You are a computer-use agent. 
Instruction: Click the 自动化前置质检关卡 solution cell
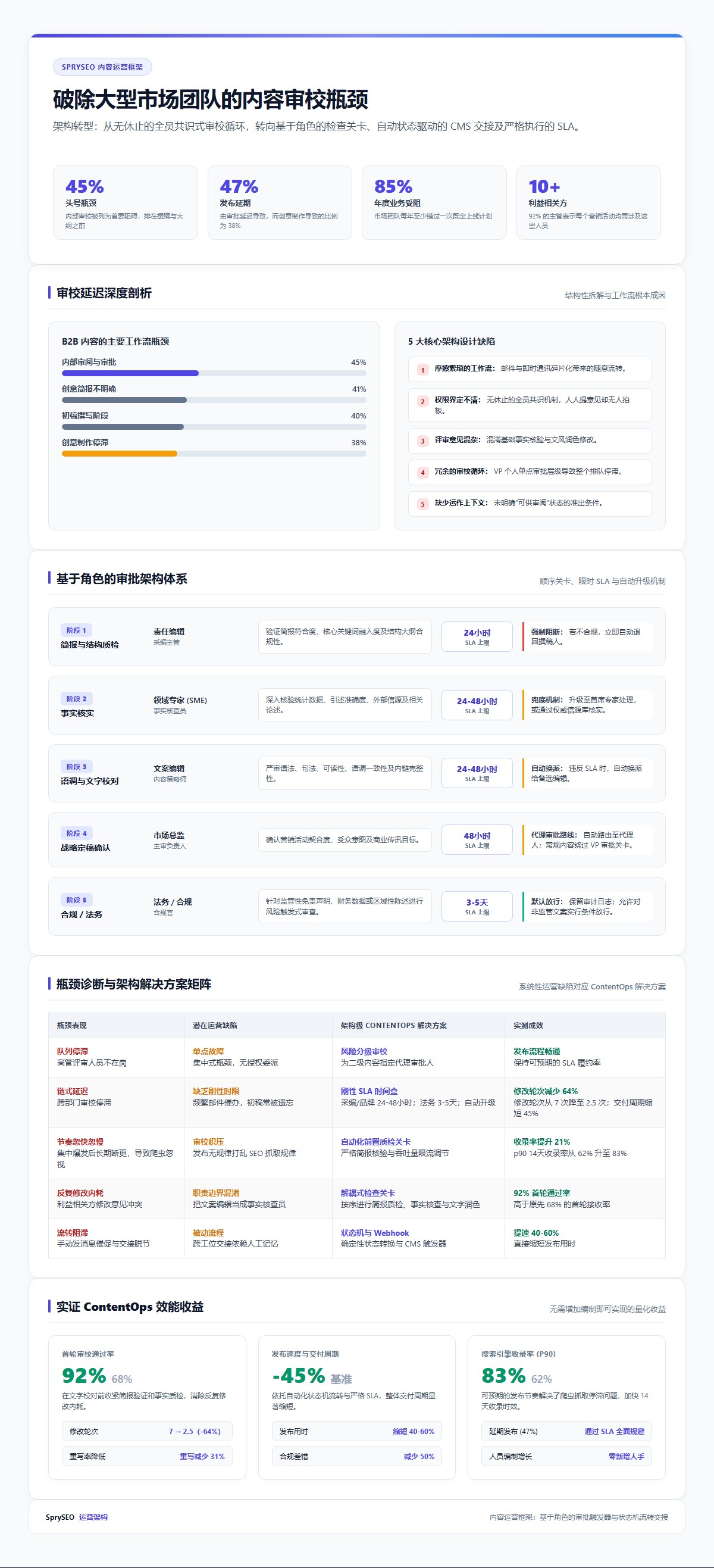click(x=418, y=1153)
